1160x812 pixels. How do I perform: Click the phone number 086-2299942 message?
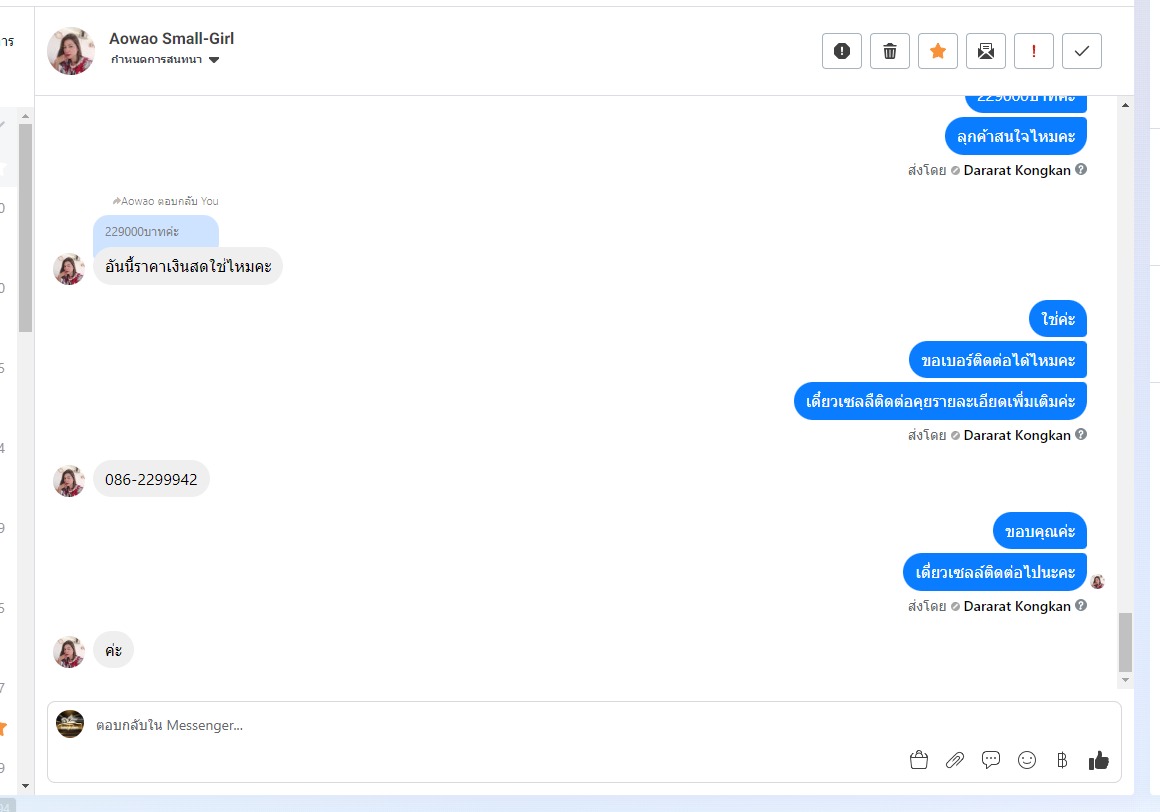pos(151,479)
